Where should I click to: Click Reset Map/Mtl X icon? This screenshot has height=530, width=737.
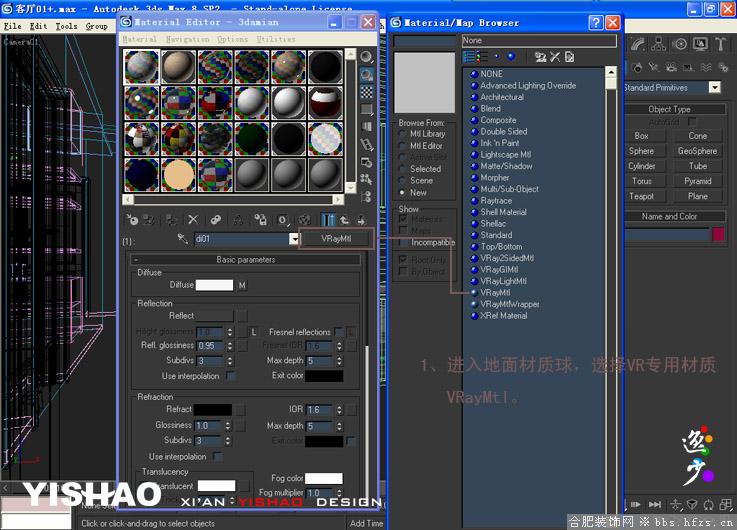click(193, 219)
